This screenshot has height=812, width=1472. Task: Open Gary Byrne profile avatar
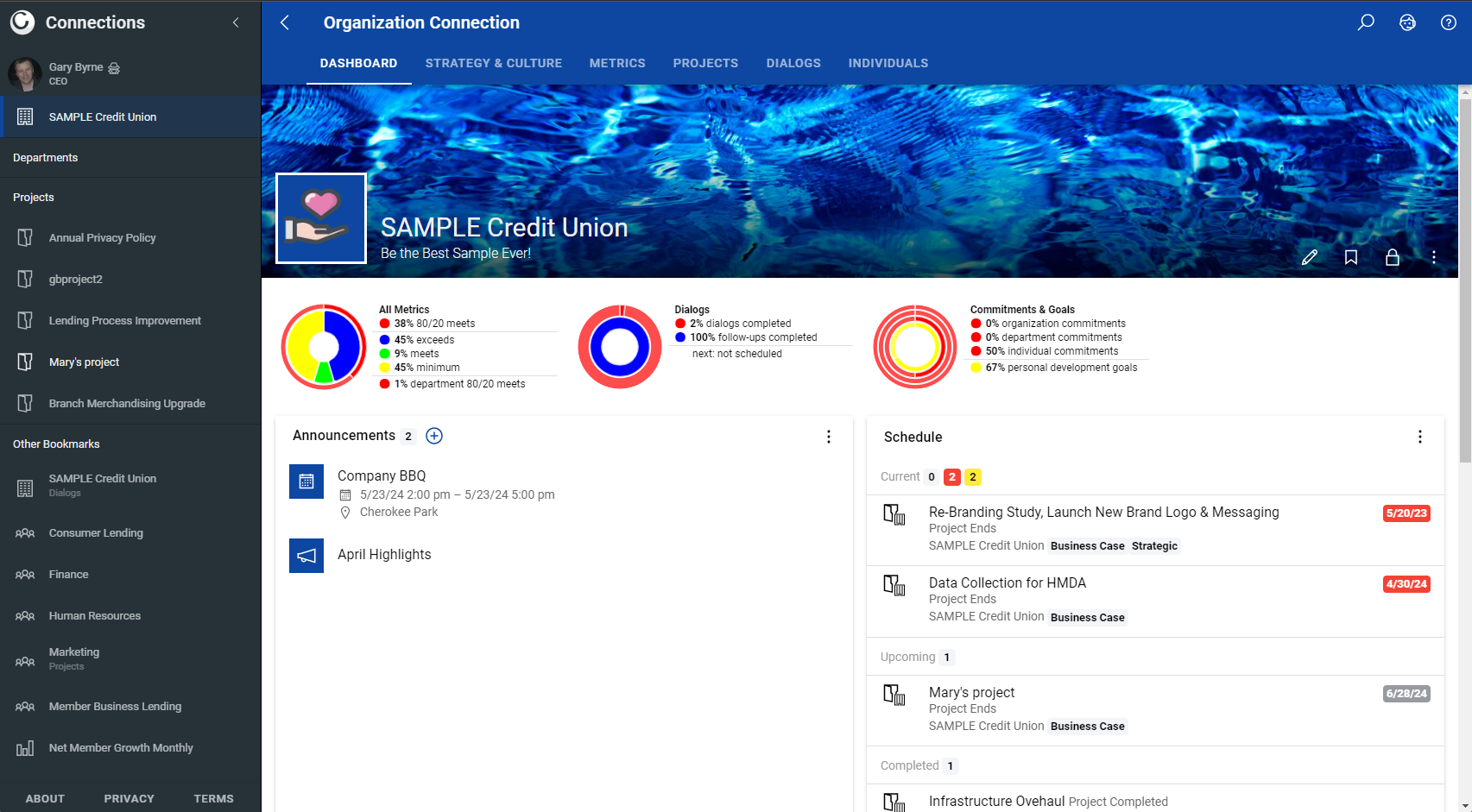(x=24, y=74)
